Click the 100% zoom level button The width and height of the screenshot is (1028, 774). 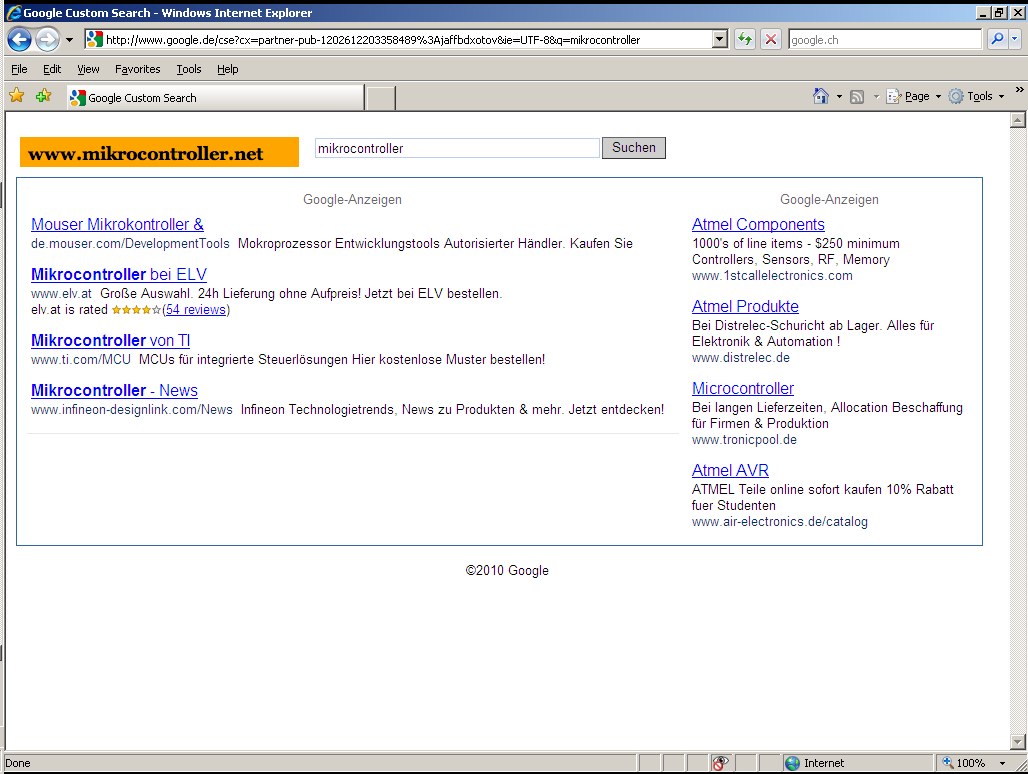coord(964,763)
